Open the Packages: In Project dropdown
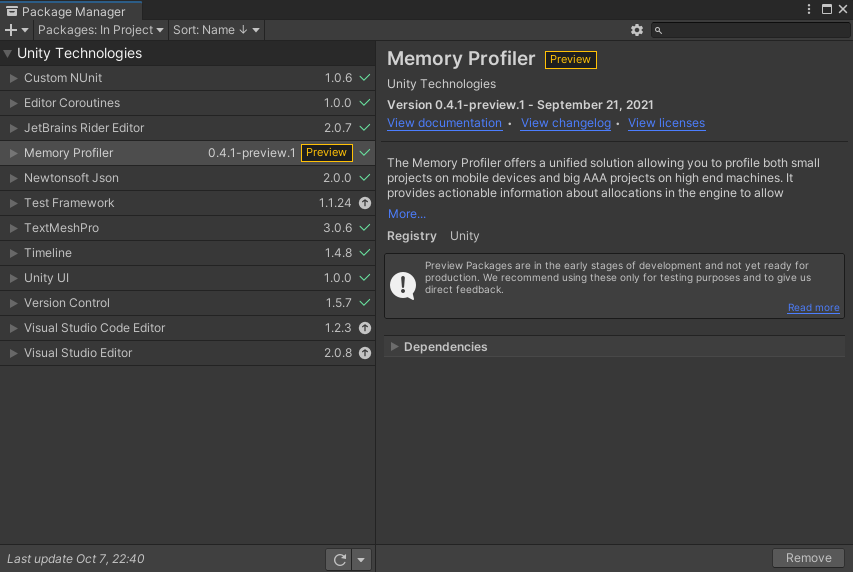This screenshot has height=572, width=853. (101, 30)
